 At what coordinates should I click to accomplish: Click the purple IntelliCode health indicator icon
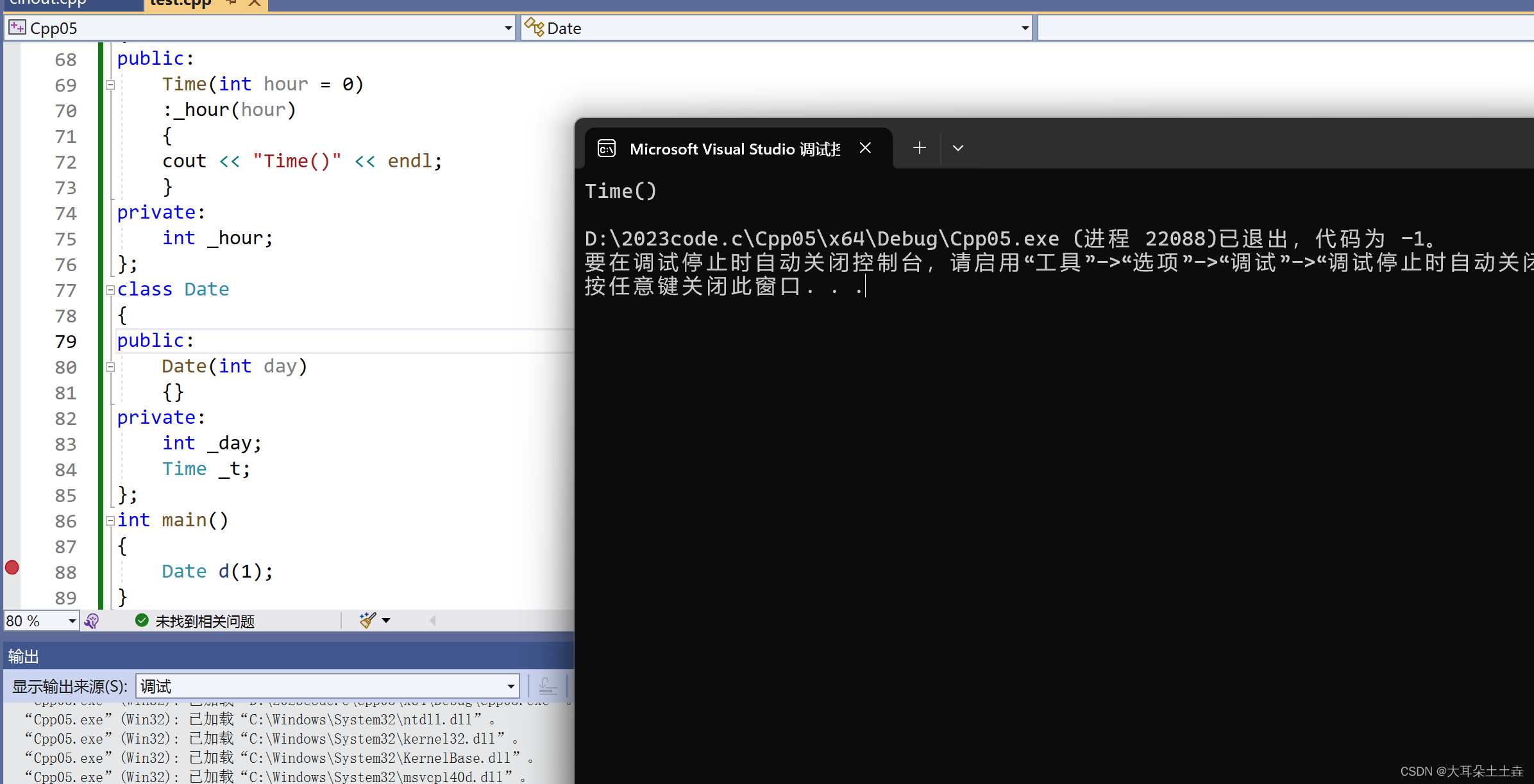(x=92, y=621)
